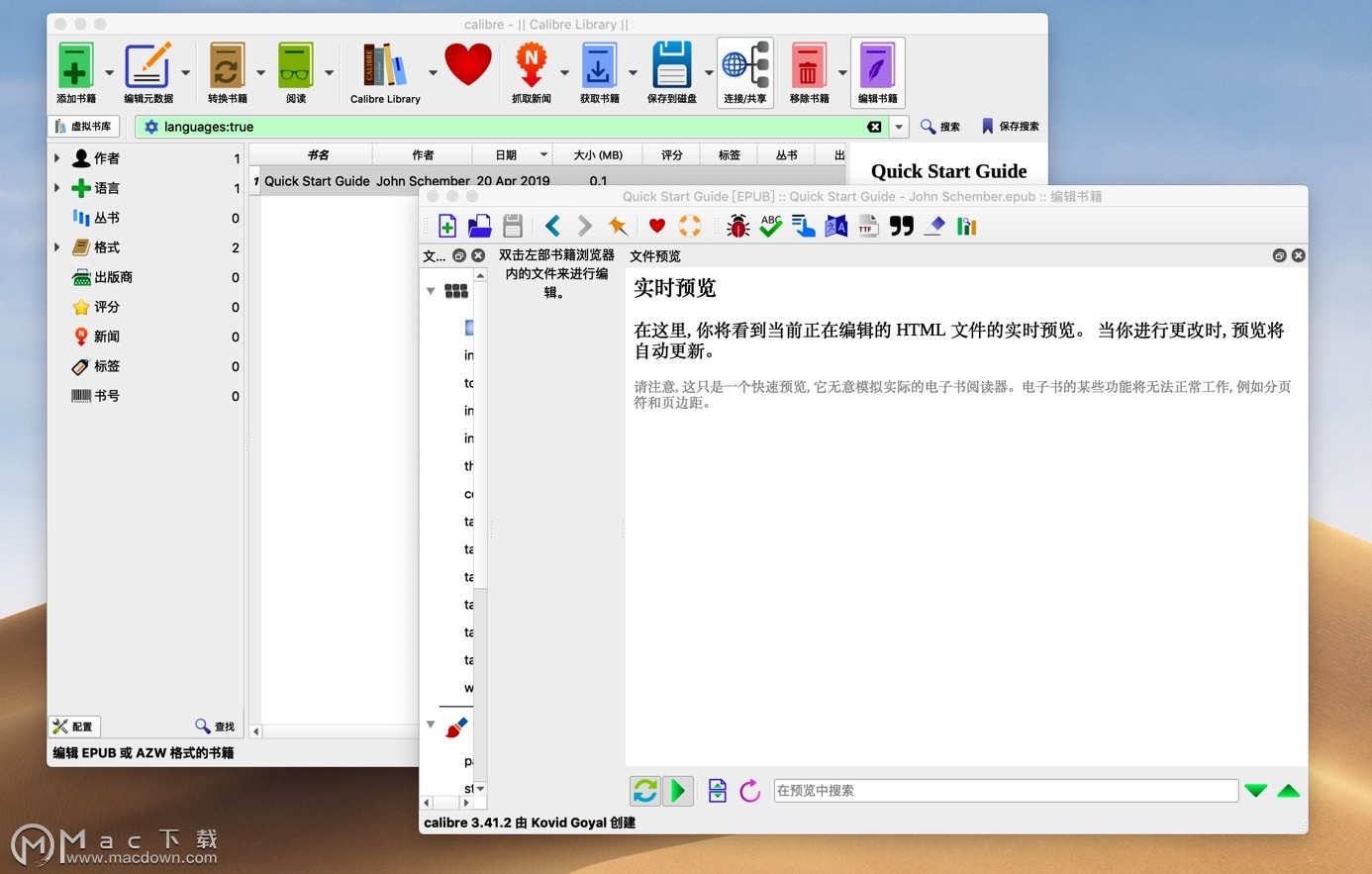This screenshot has height=874, width=1372.
Task: Clear the languages:true search text
Action: pos(874,127)
